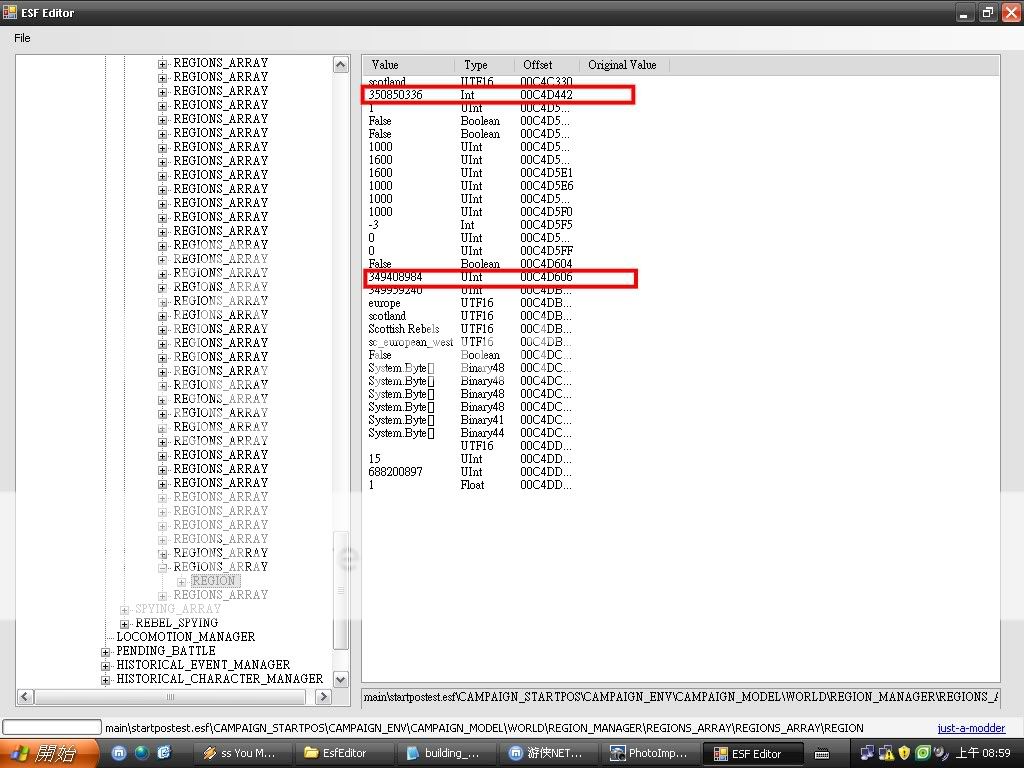The image size is (1024, 768).
Task: Select the PENDING_BATTLE tree label
Action: point(166,651)
